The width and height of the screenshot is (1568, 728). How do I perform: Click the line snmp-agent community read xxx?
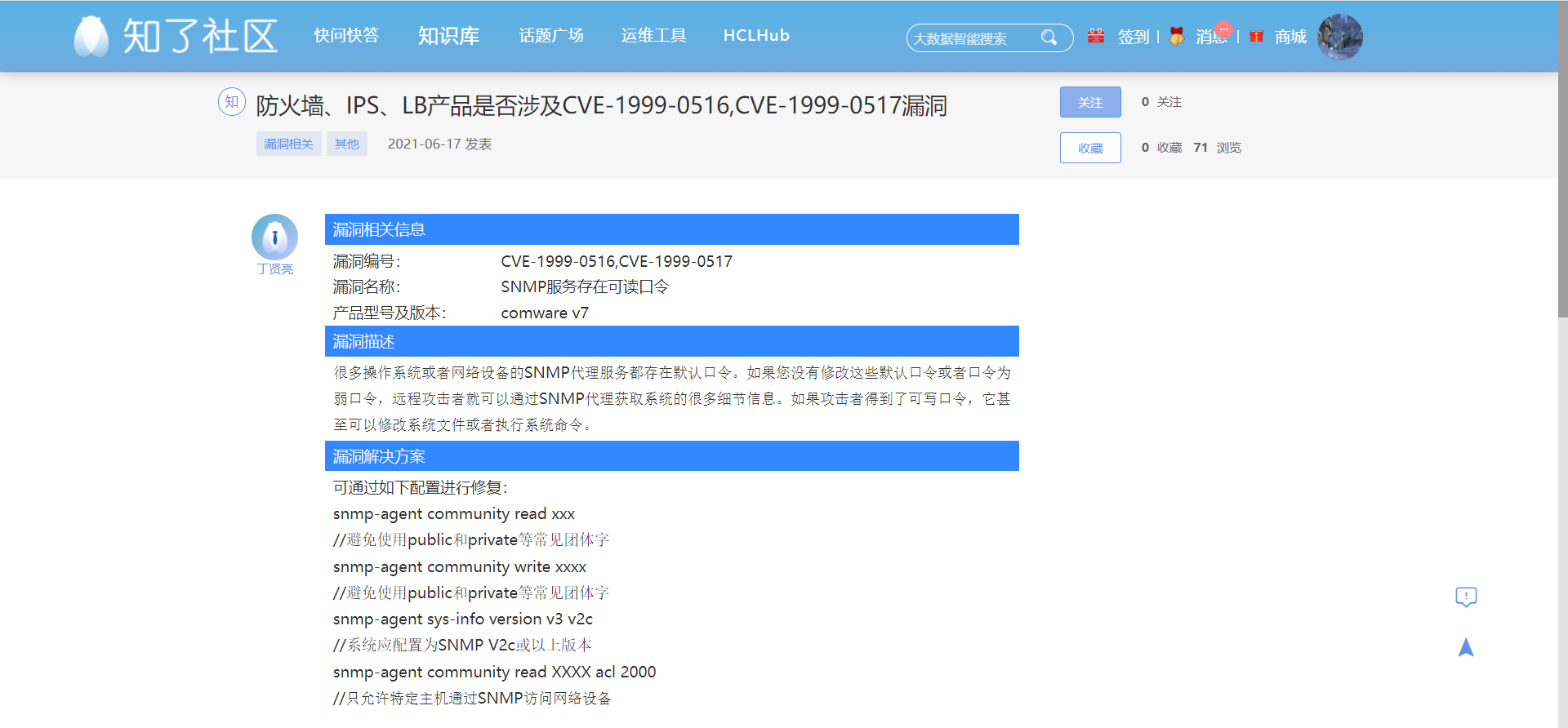coord(454,513)
